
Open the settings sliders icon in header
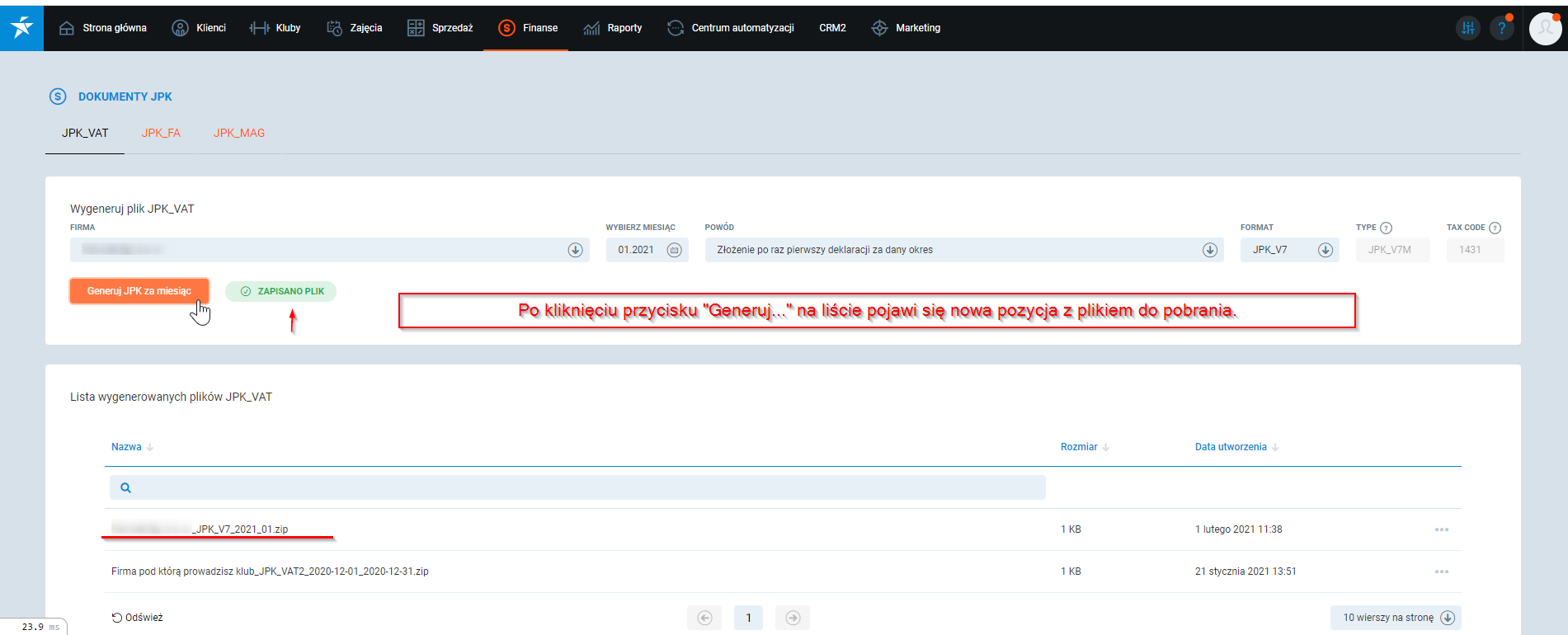[x=1468, y=28]
